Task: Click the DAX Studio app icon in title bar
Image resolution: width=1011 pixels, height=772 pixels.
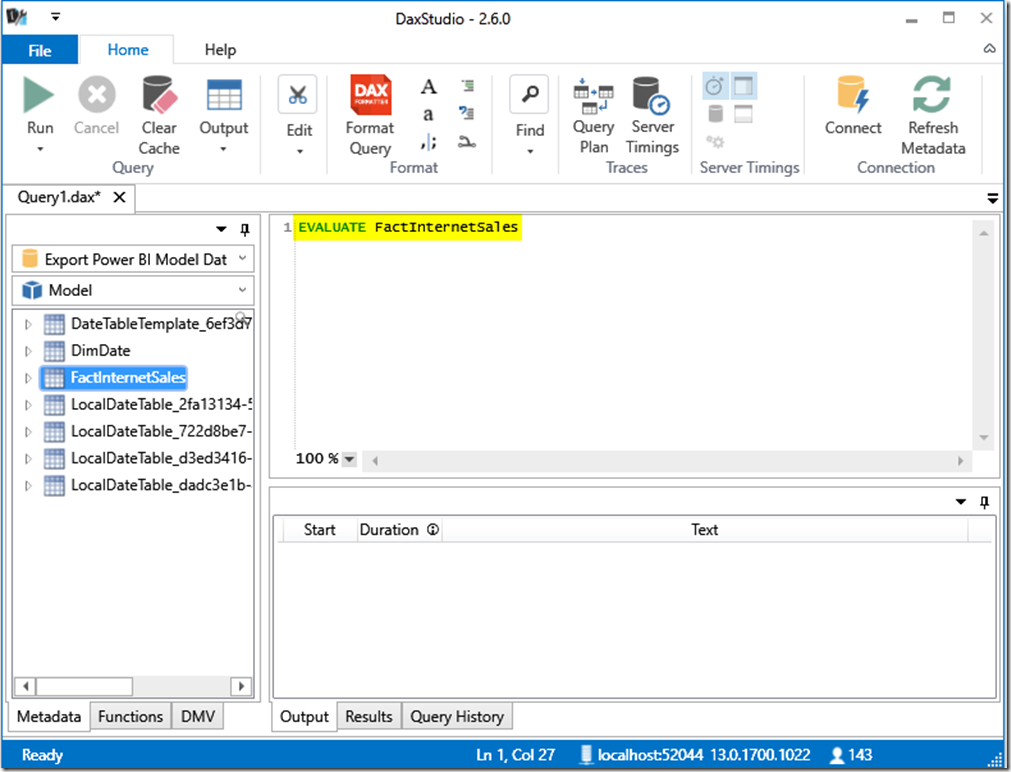Action: [x=16, y=17]
